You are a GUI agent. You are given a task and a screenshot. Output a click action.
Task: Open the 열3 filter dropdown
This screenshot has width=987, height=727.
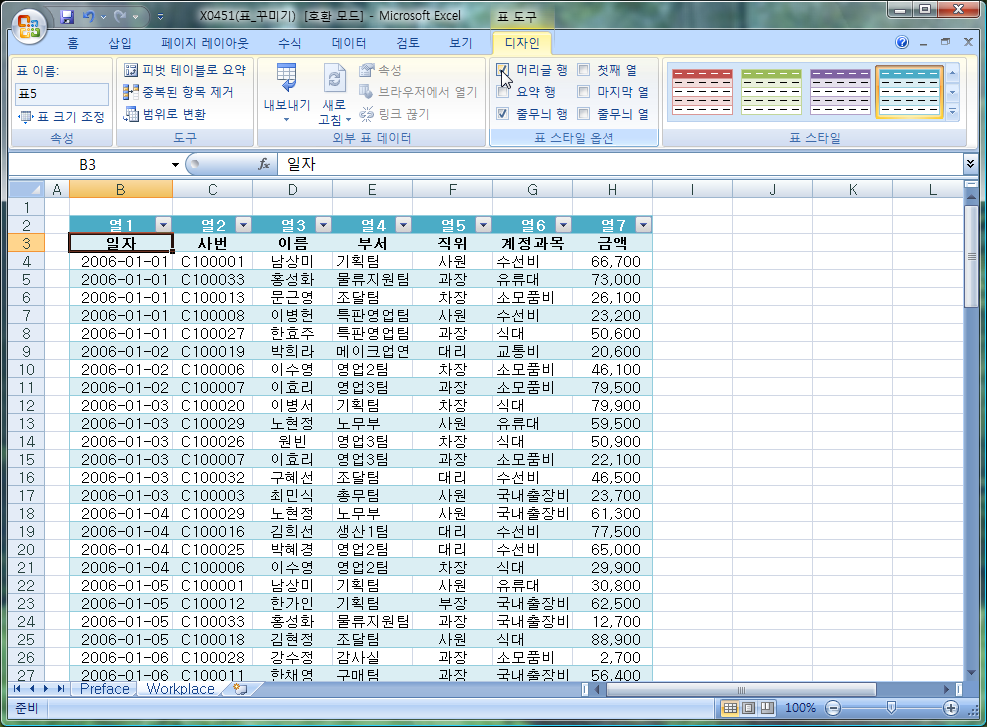pyautogui.click(x=323, y=225)
